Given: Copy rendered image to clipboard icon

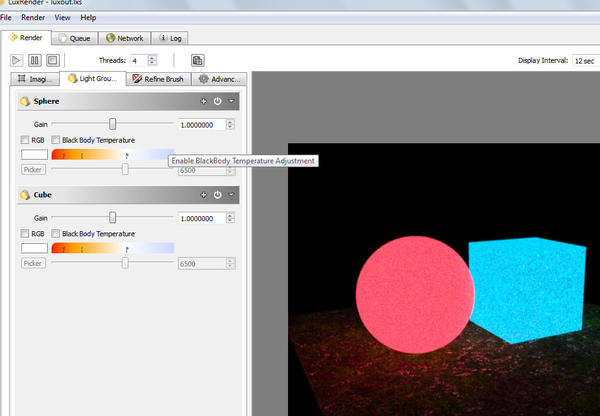Looking at the screenshot, I should pos(197,60).
